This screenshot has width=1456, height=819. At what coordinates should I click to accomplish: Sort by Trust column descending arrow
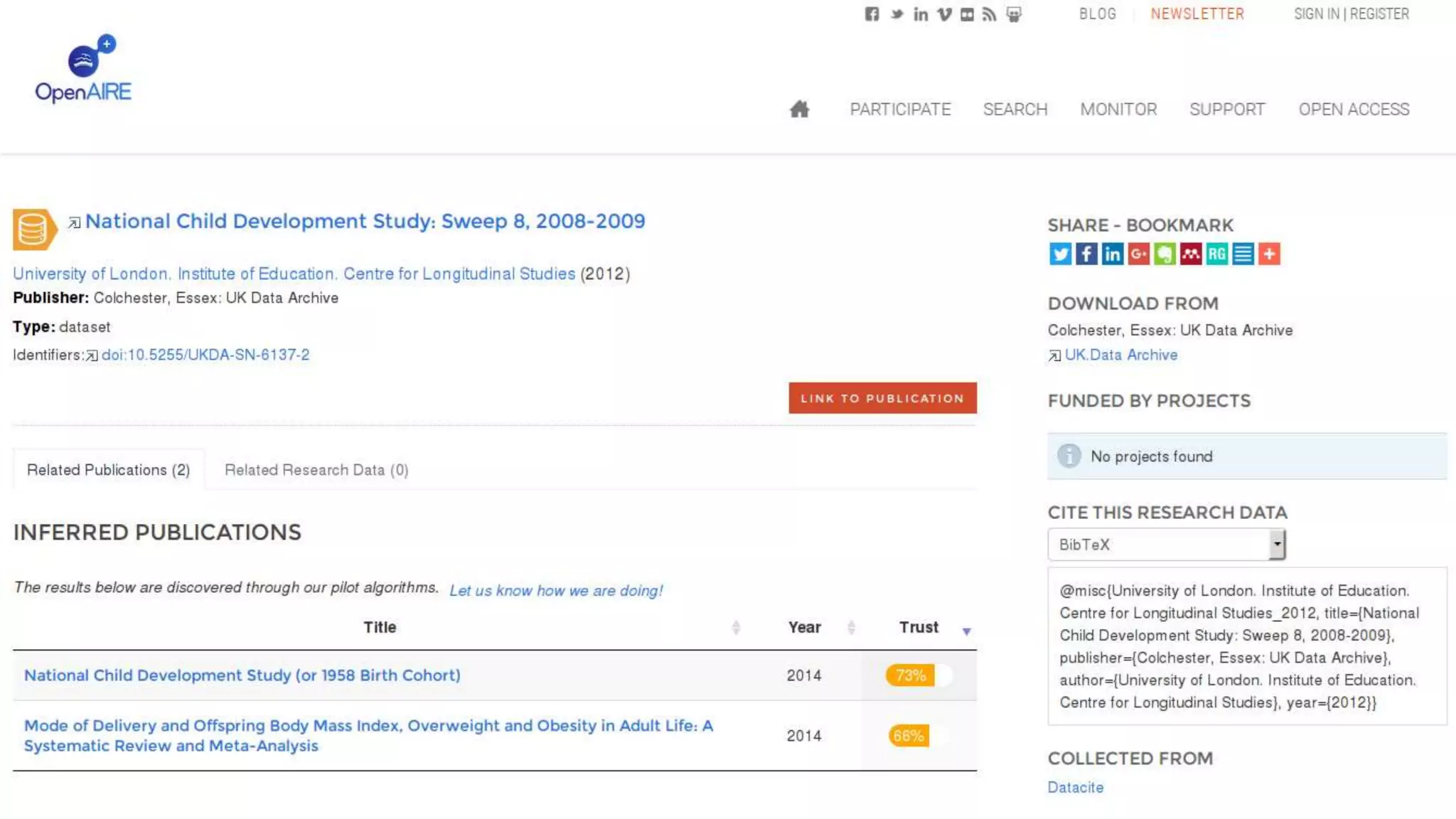click(x=966, y=631)
